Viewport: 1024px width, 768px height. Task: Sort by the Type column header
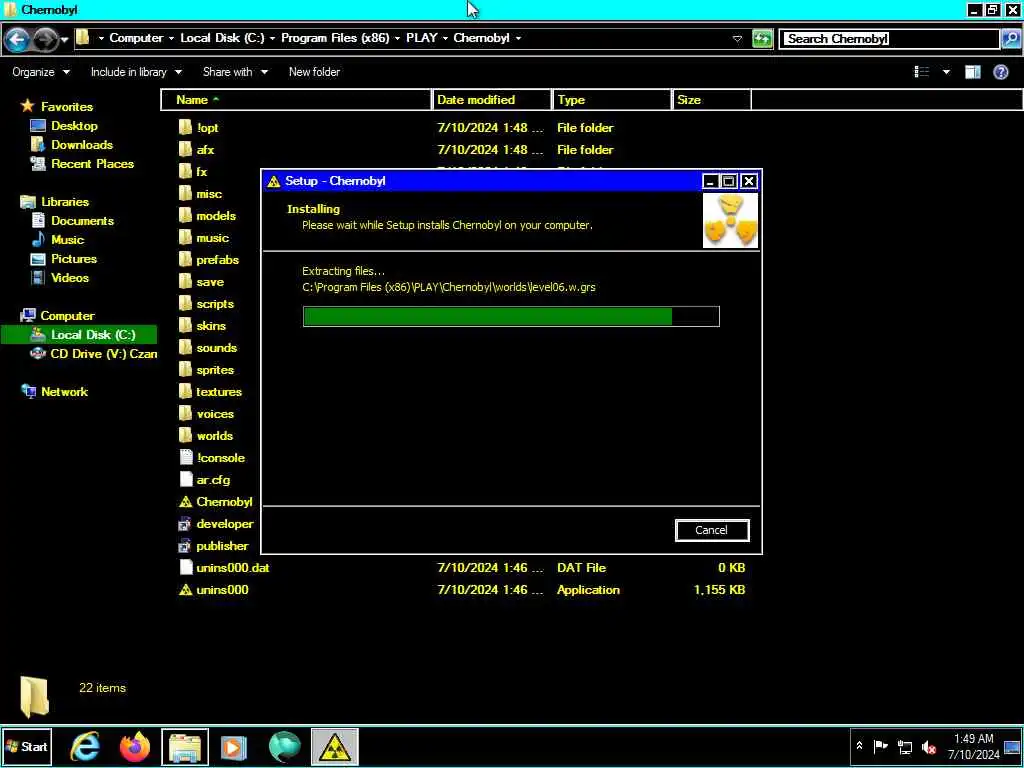click(x=612, y=100)
